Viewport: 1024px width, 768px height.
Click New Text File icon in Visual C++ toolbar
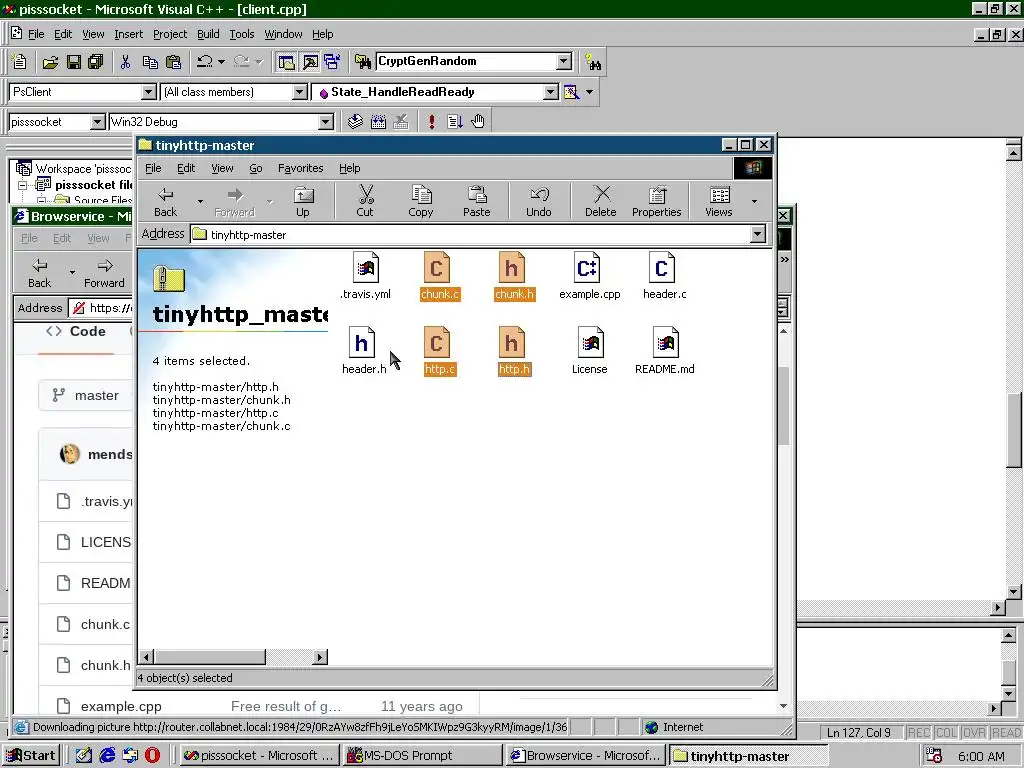coord(20,62)
